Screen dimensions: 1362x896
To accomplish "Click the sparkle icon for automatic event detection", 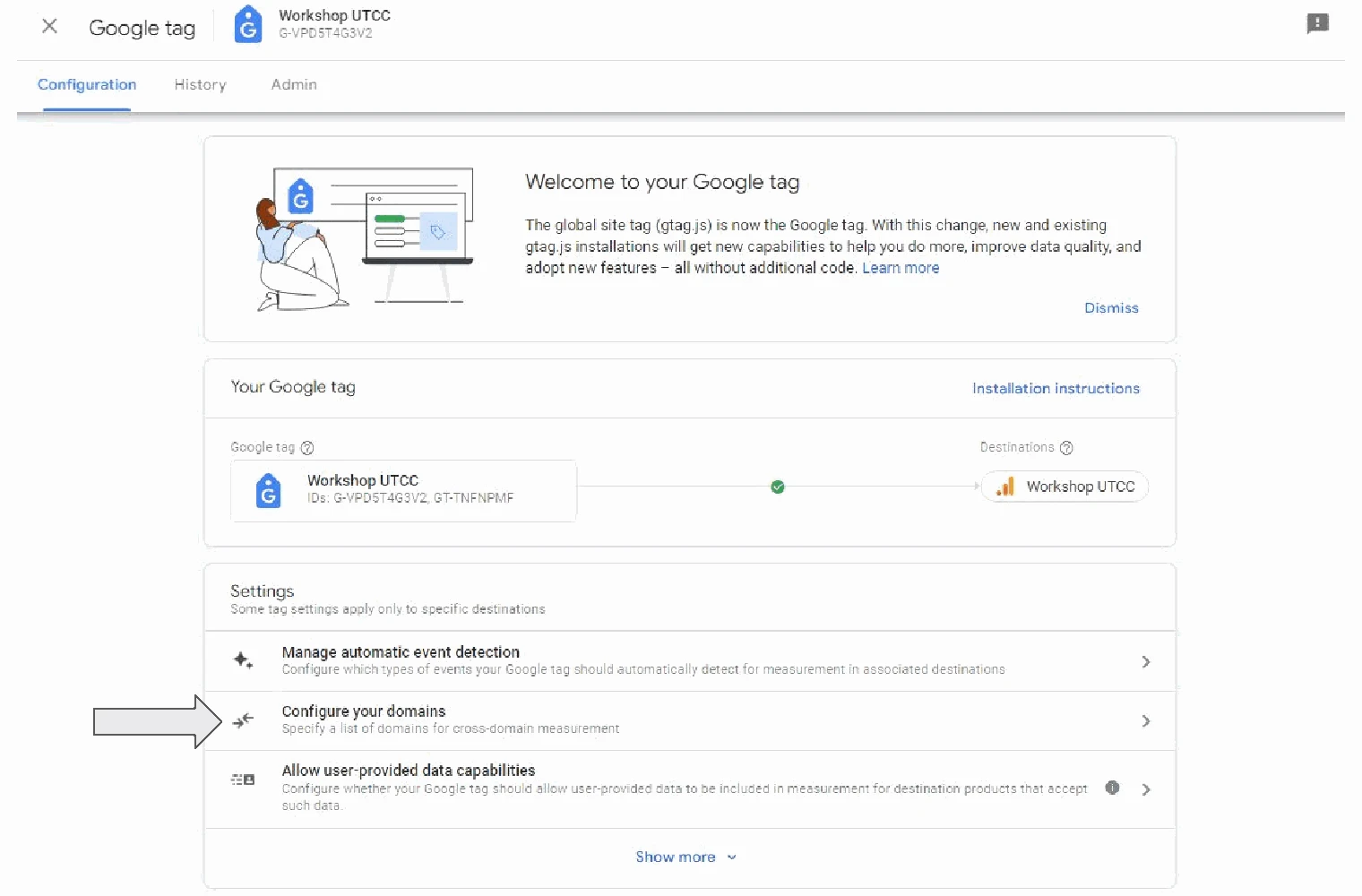I will (x=243, y=661).
